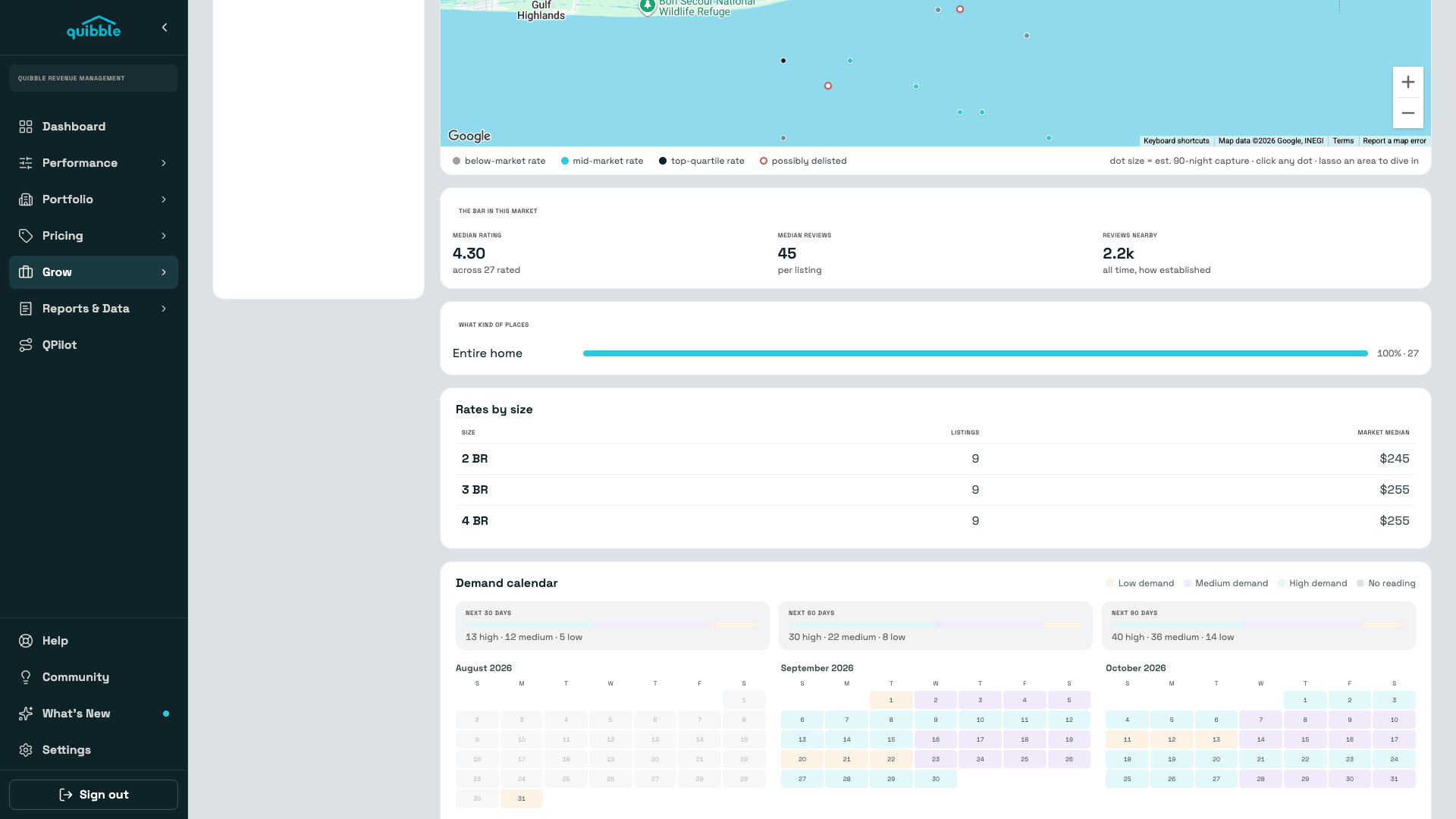The image size is (1456, 819).
Task: Click the Bon Secour Wildlife Refuge pin
Action: pos(647,7)
